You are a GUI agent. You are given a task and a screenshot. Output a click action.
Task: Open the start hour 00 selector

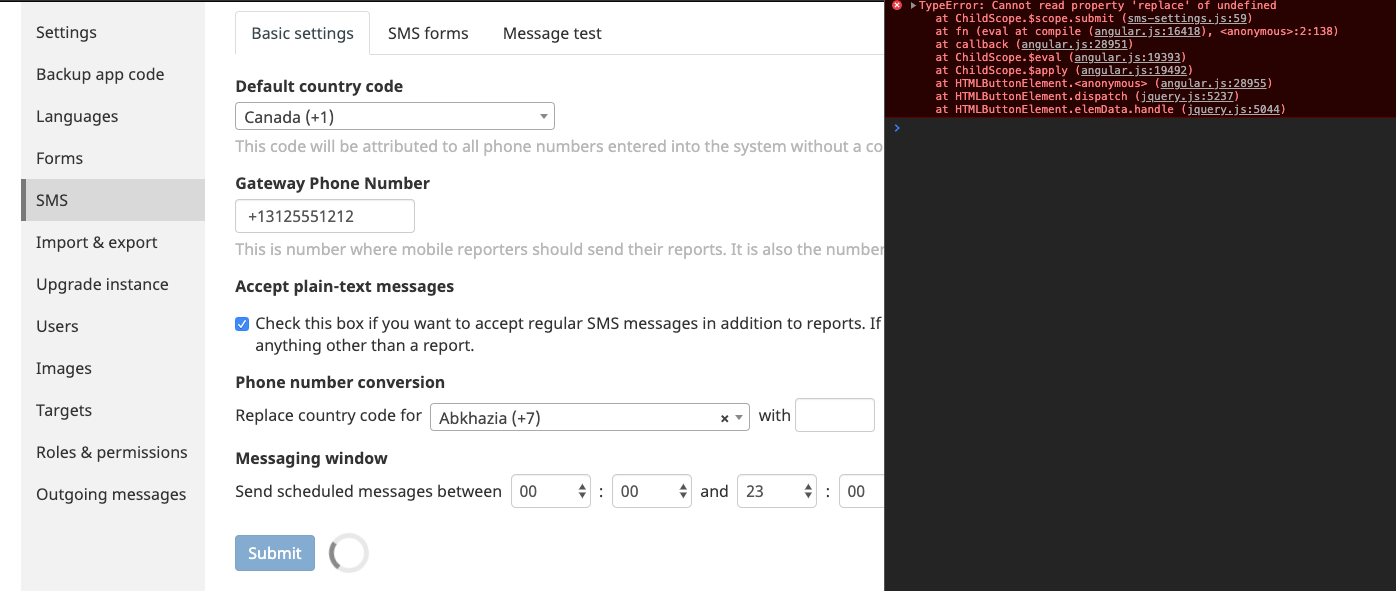coord(551,491)
